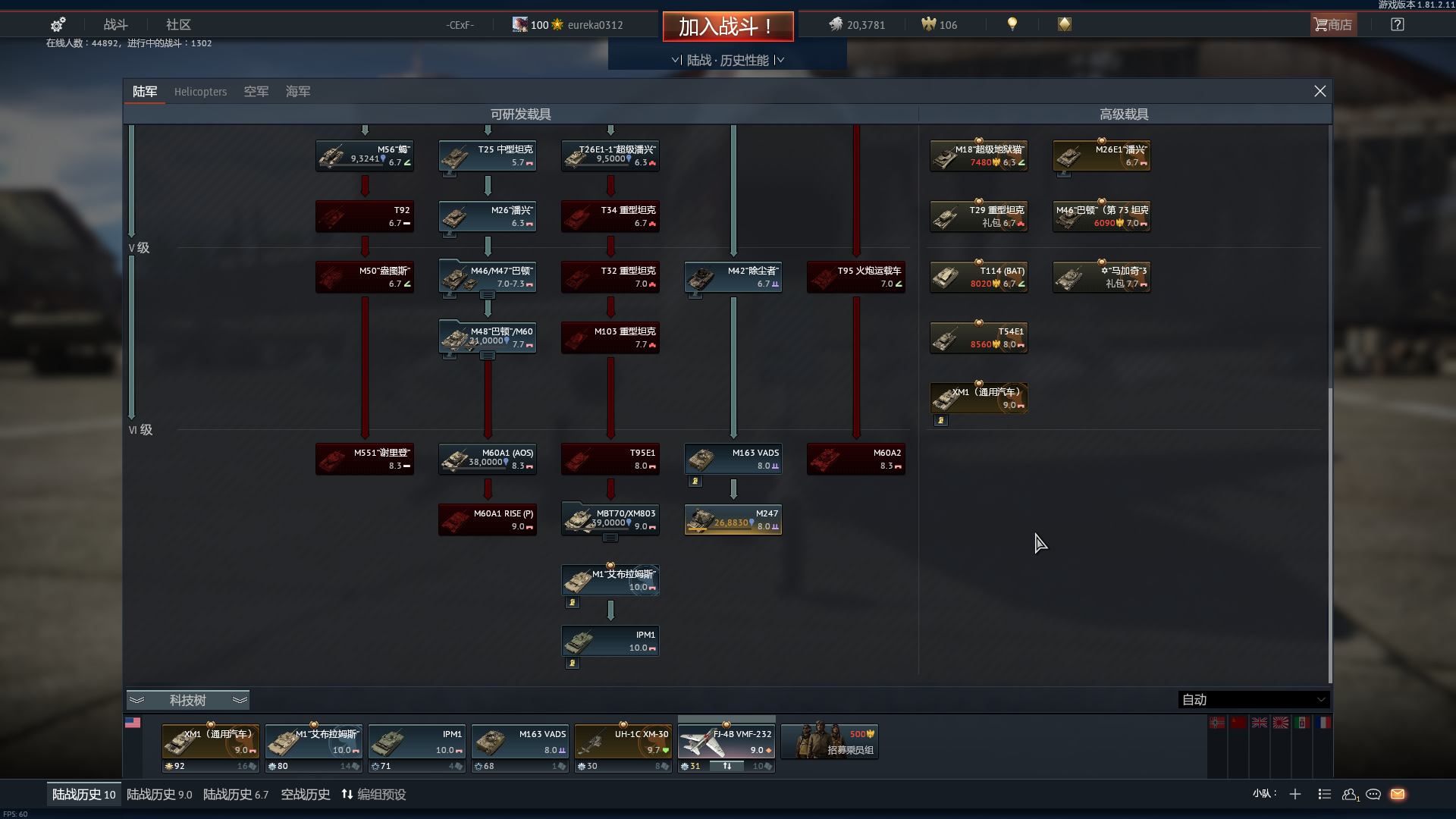The height and width of the screenshot is (819, 1456).
Task: Click the lightbulb hints icon
Action: pos(1012,24)
